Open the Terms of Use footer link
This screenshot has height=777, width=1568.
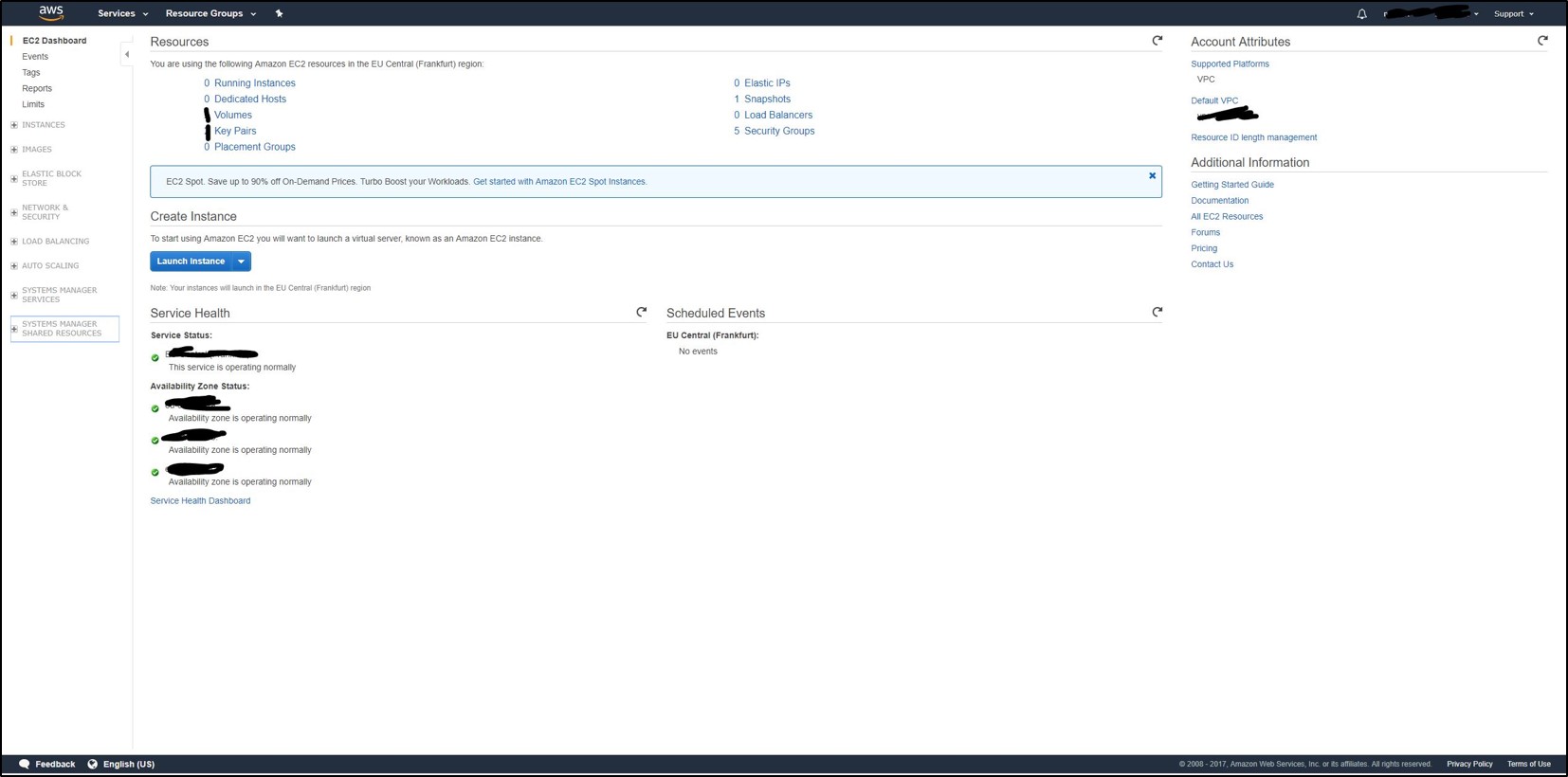click(x=1529, y=765)
